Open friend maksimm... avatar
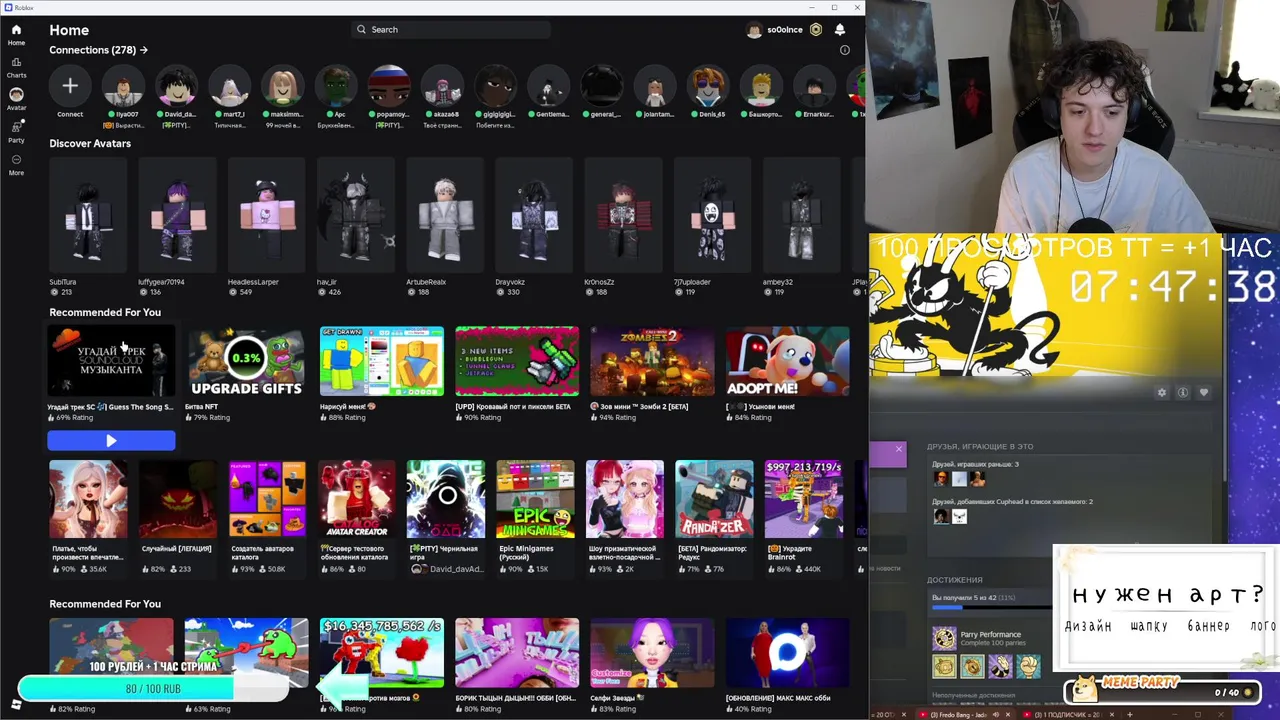Viewport: 1280px width, 720px height. [x=283, y=87]
